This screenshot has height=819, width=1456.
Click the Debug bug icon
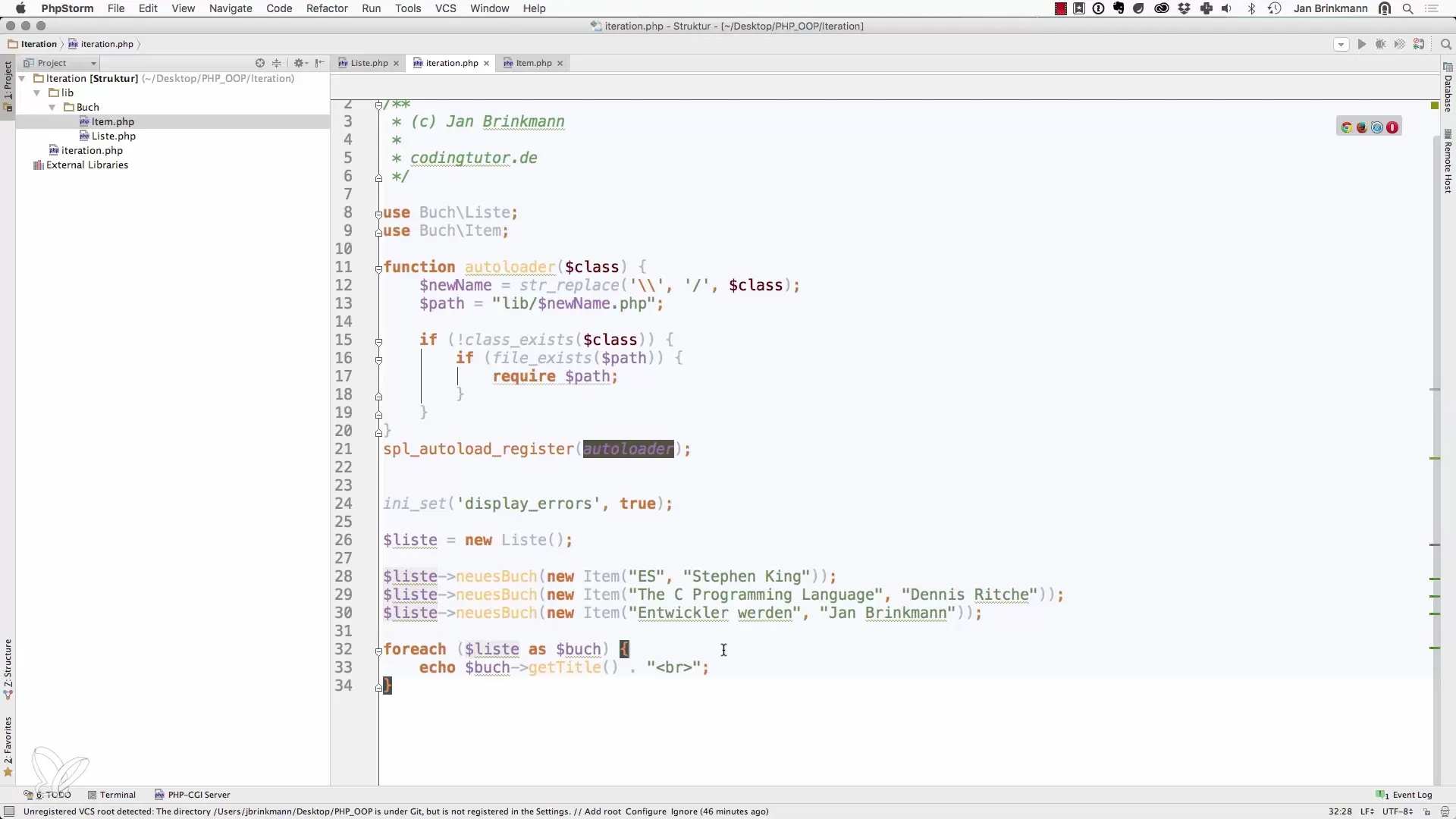point(1380,44)
